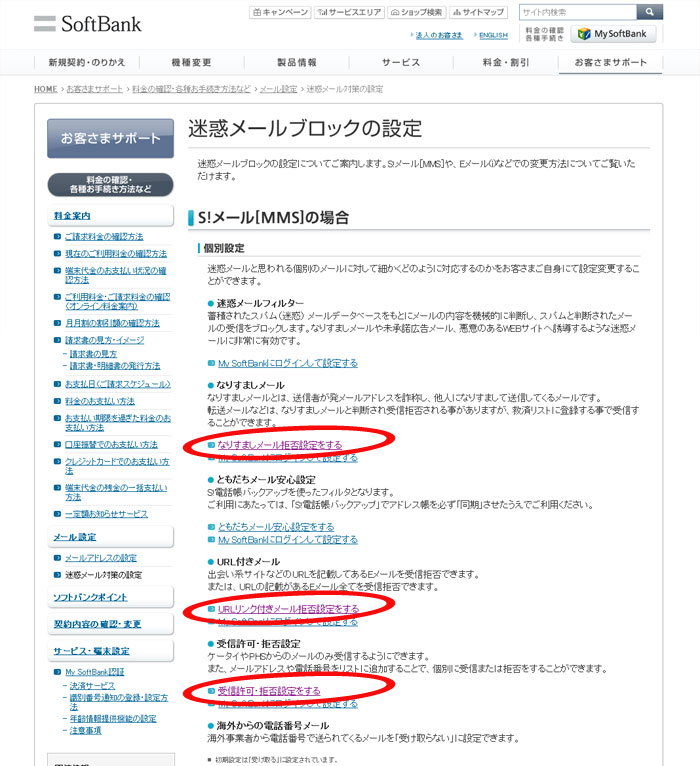This screenshot has width=700, height=766.
Task: Click the arrow icon beside 受信許可・拒否設定をする
Action: (x=211, y=691)
